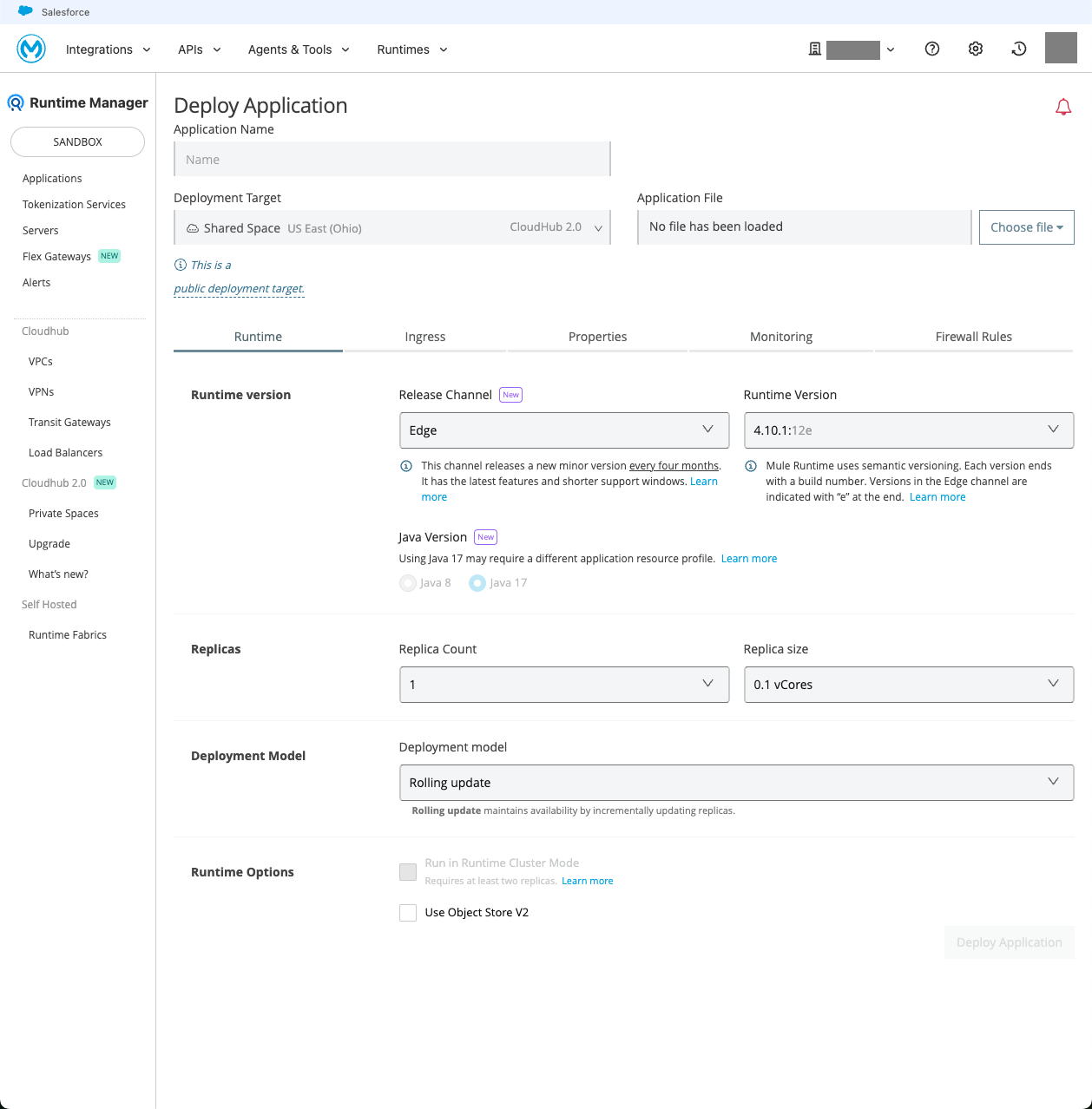
Task: Click the organization building icon
Action: 814,49
